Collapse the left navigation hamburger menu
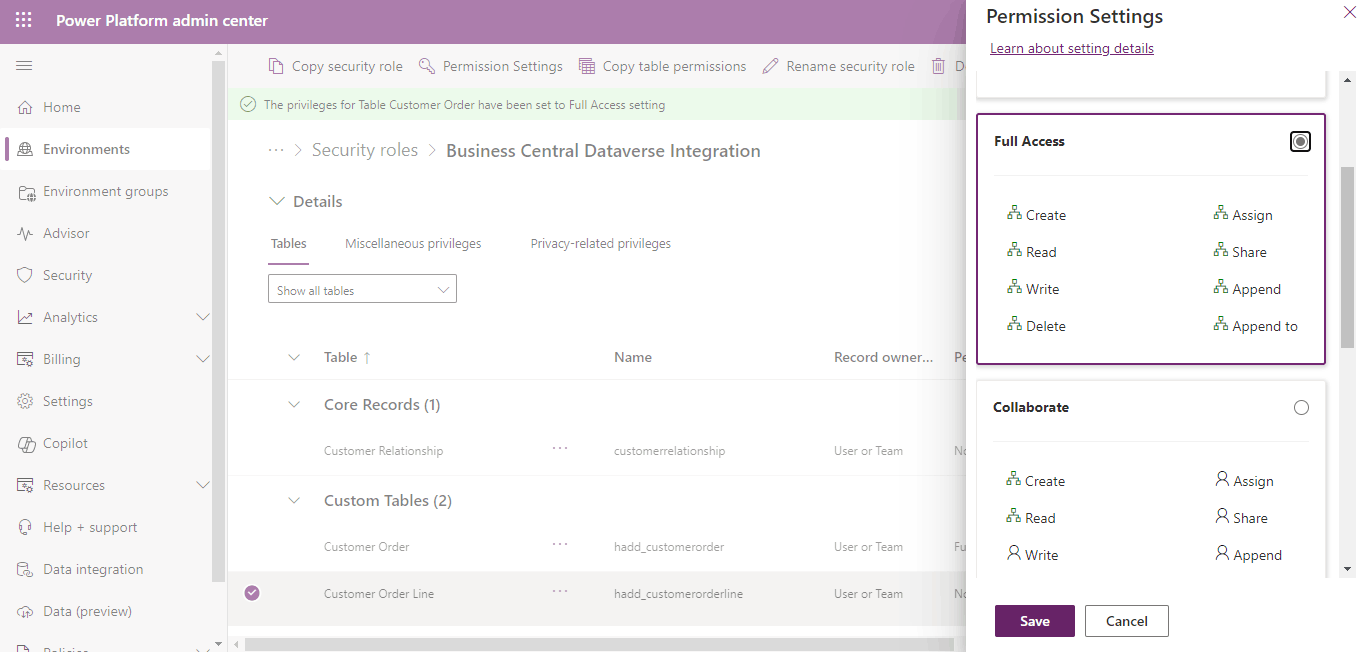The image size is (1366, 652). pyautogui.click(x=24, y=66)
